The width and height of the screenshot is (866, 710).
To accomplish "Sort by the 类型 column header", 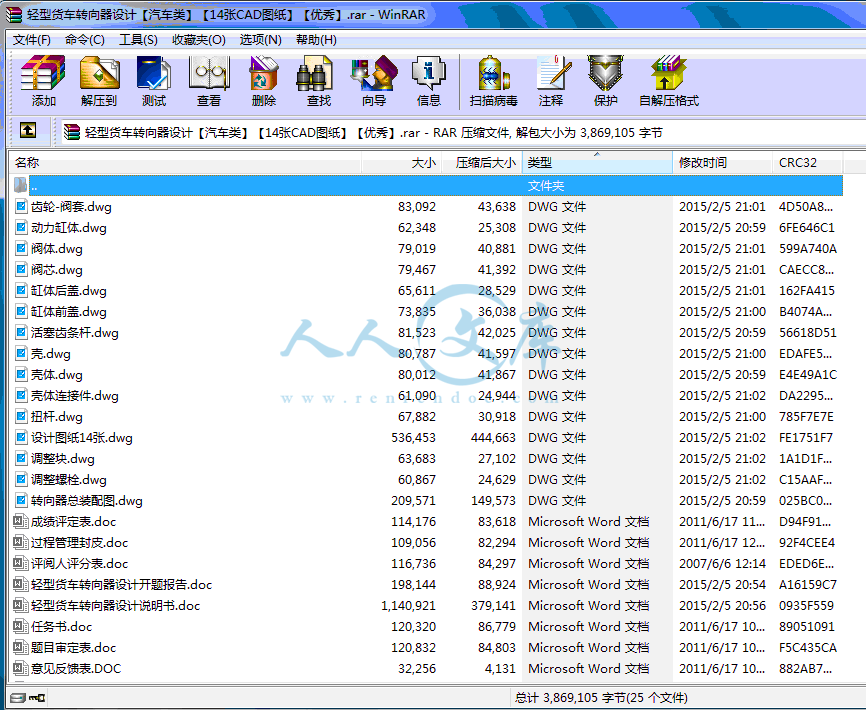I will point(598,163).
